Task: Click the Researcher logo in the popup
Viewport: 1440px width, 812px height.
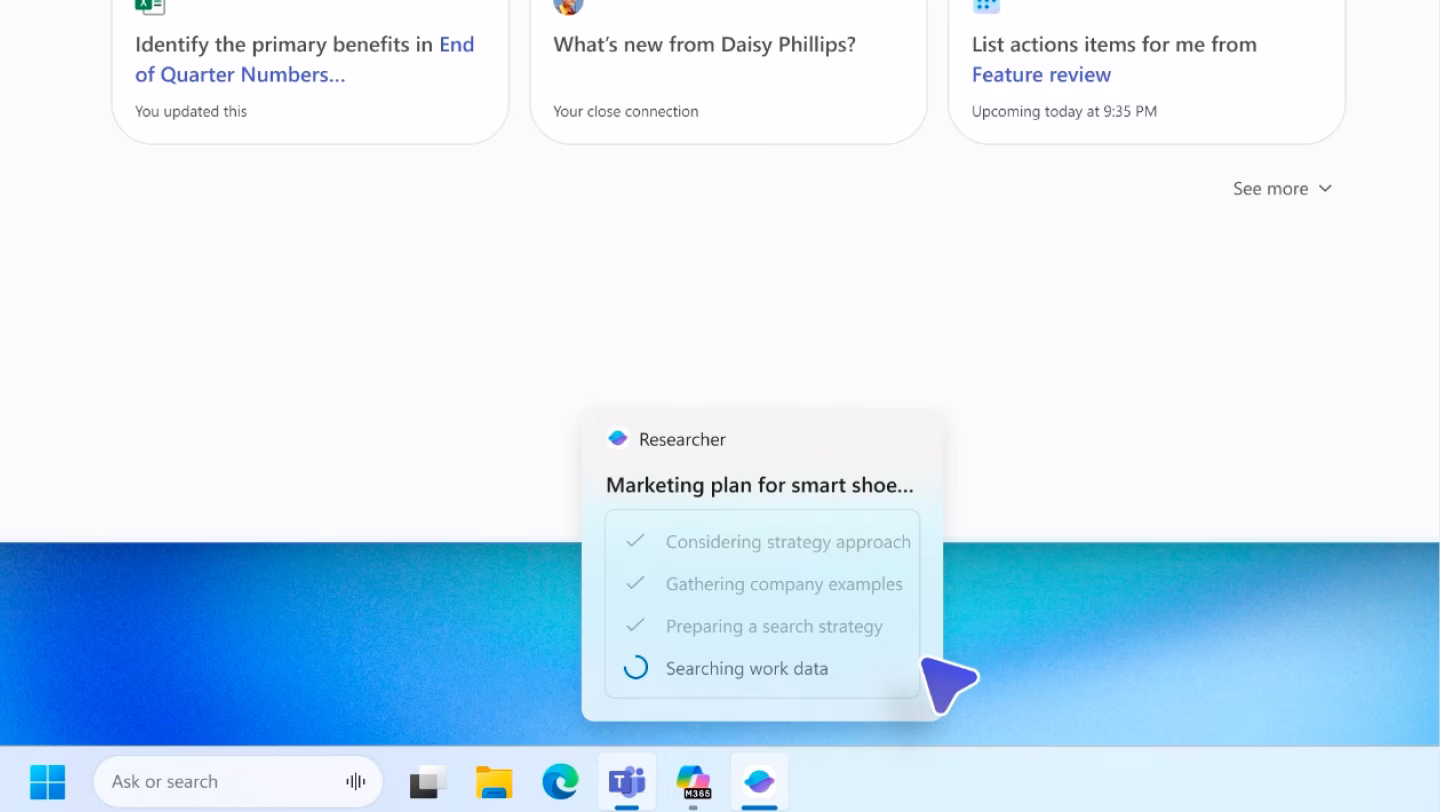Action: [618, 439]
